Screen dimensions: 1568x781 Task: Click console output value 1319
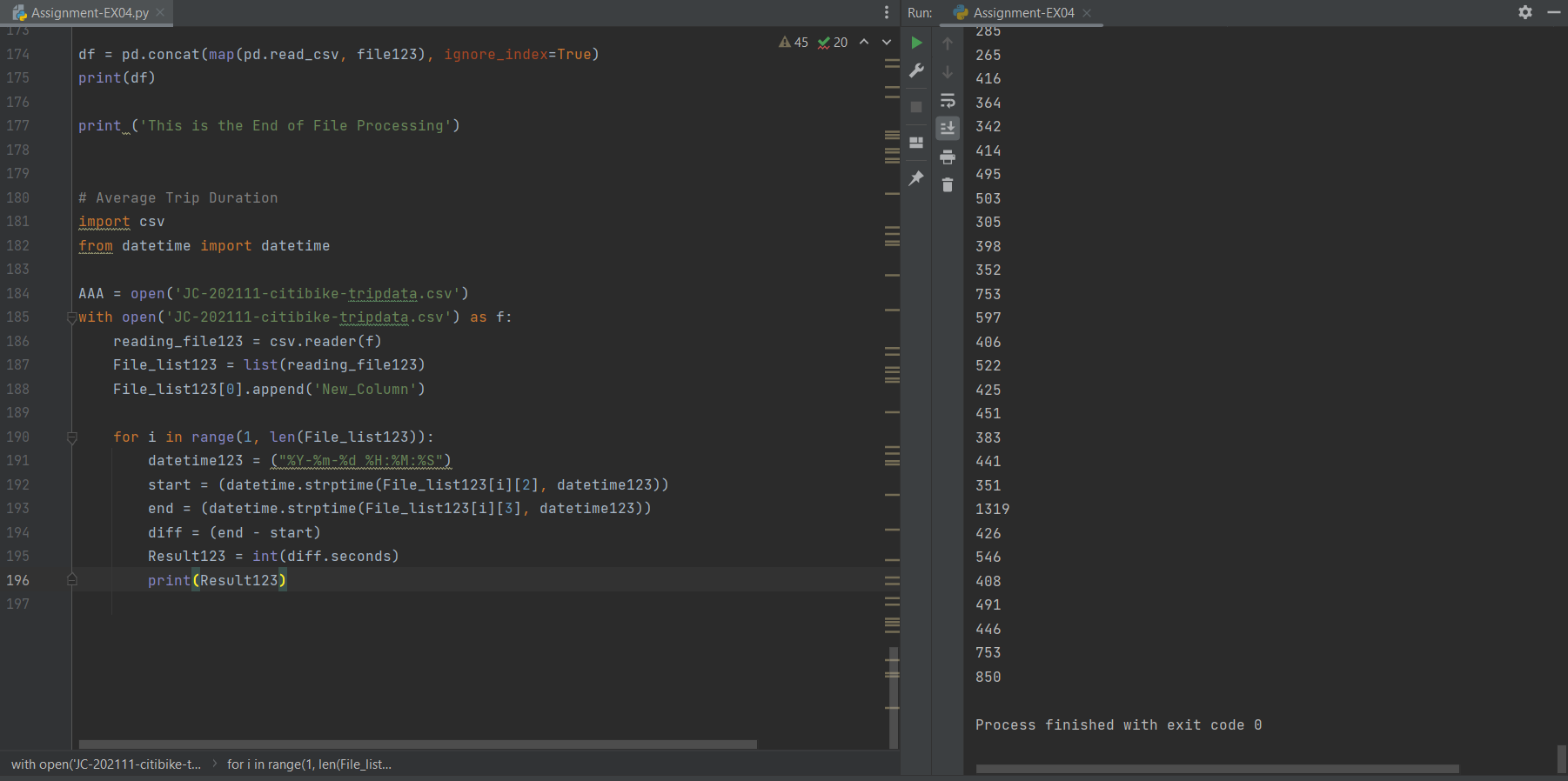click(x=993, y=510)
